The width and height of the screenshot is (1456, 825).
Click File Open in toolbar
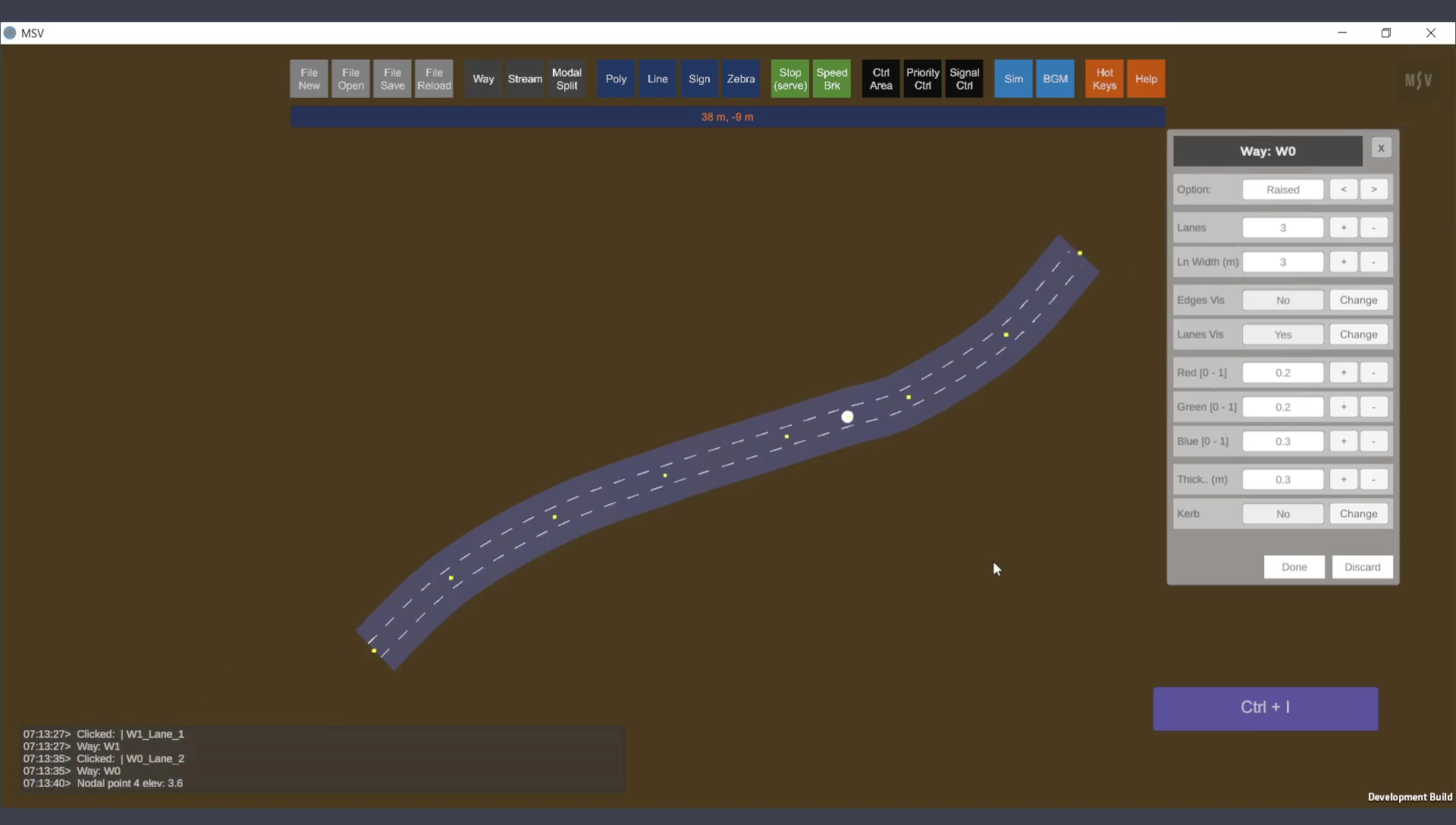click(350, 79)
